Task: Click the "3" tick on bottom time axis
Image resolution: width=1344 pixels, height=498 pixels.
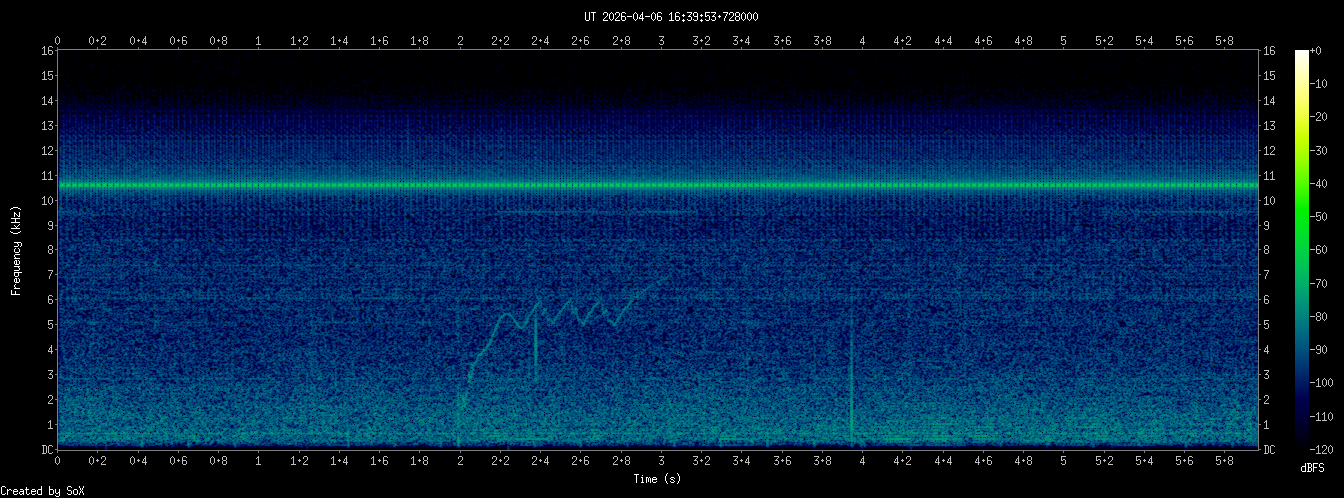Action: click(661, 461)
